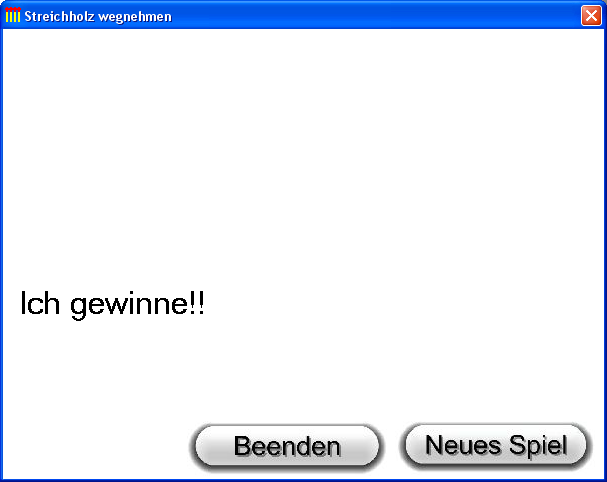Choose Neues Spiel to play again
This screenshot has width=607, height=482.
click(496, 445)
